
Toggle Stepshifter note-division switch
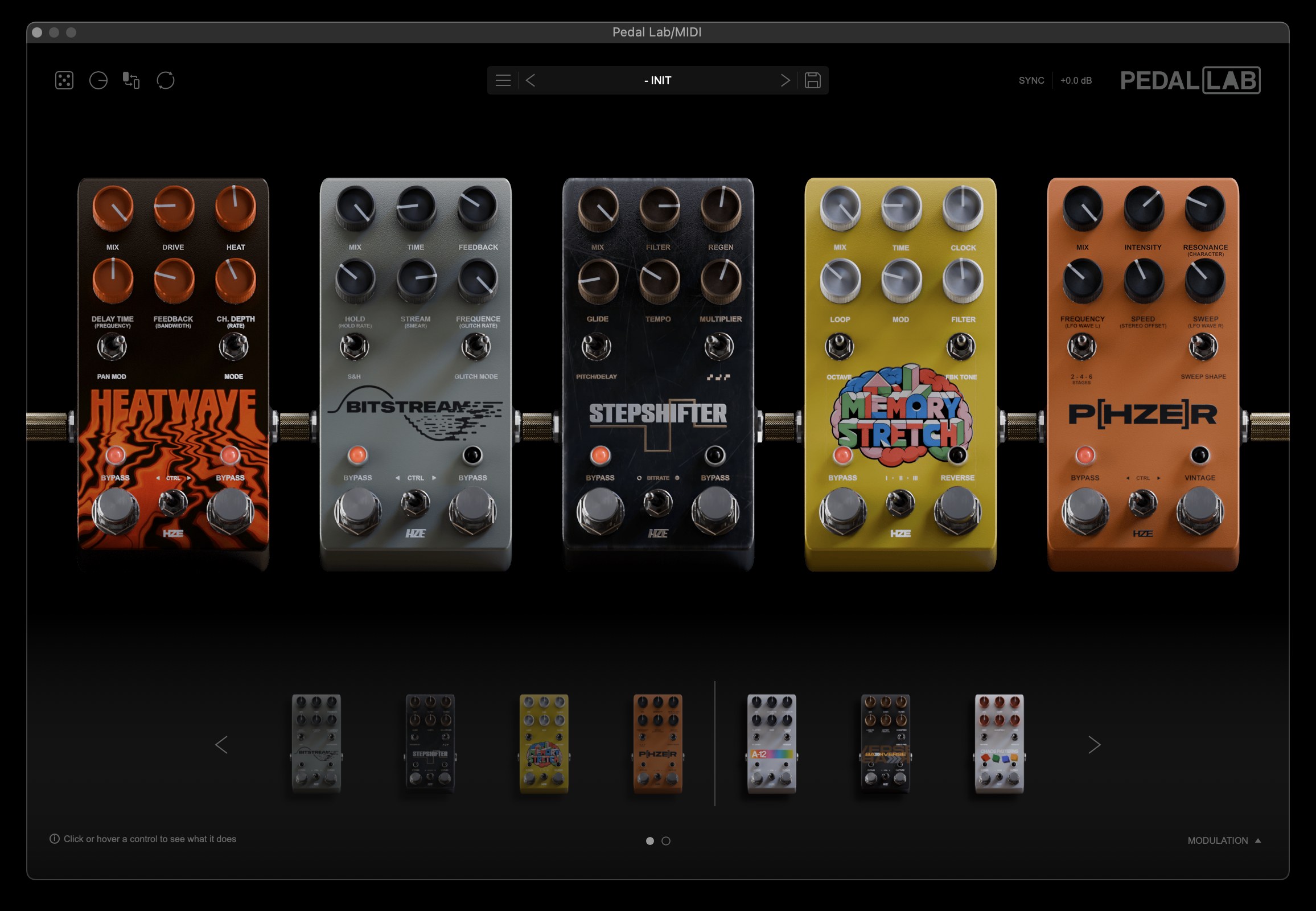[718, 346]
